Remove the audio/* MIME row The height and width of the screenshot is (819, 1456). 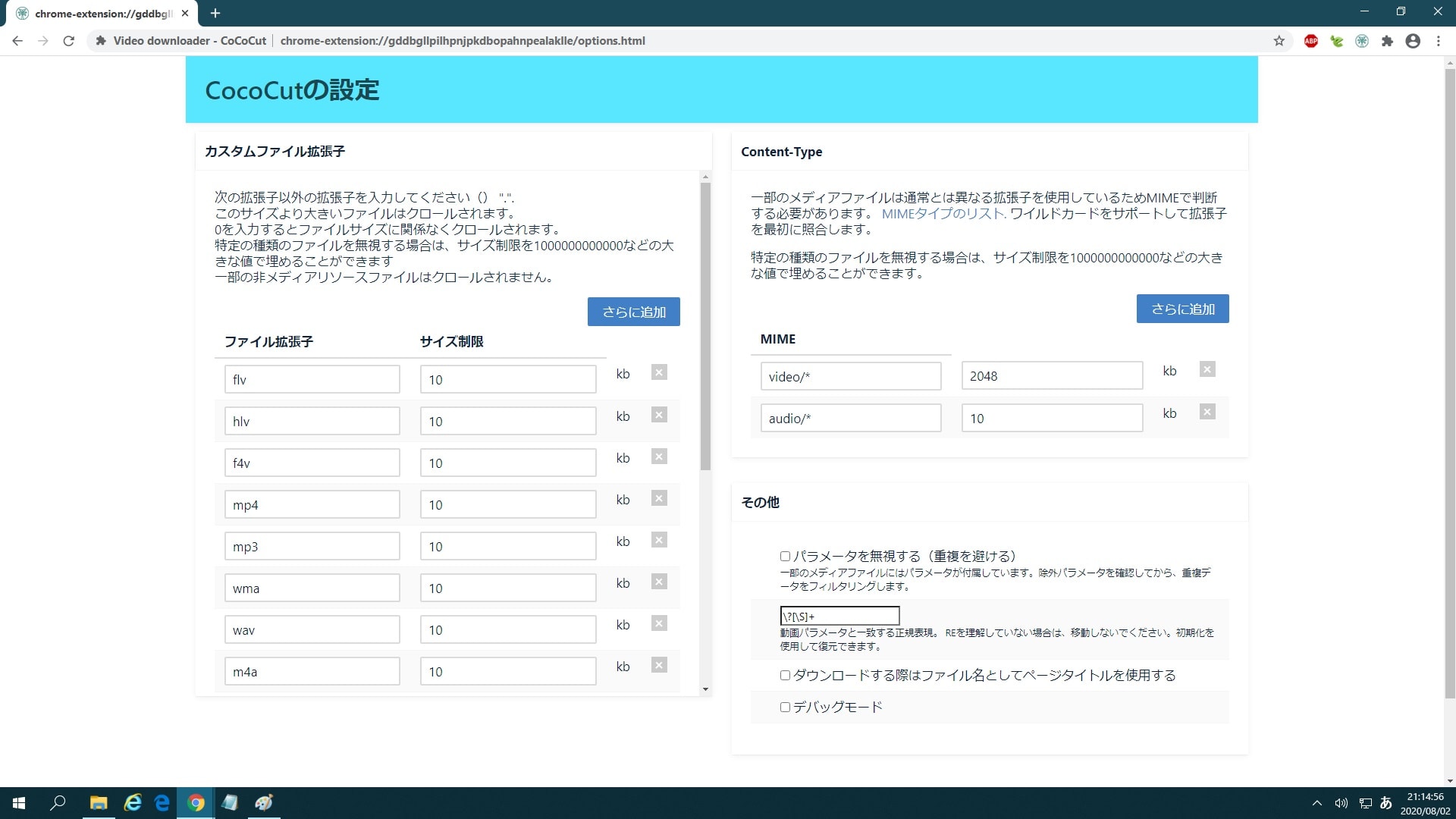pyautogui.click(x=1207, y=412)
